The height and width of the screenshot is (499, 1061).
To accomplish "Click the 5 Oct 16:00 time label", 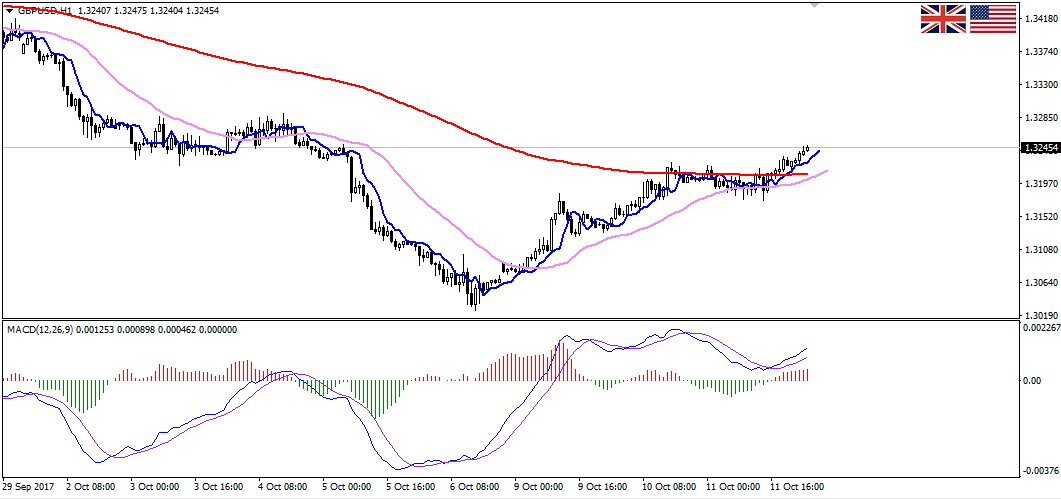I will click(412, 486).
